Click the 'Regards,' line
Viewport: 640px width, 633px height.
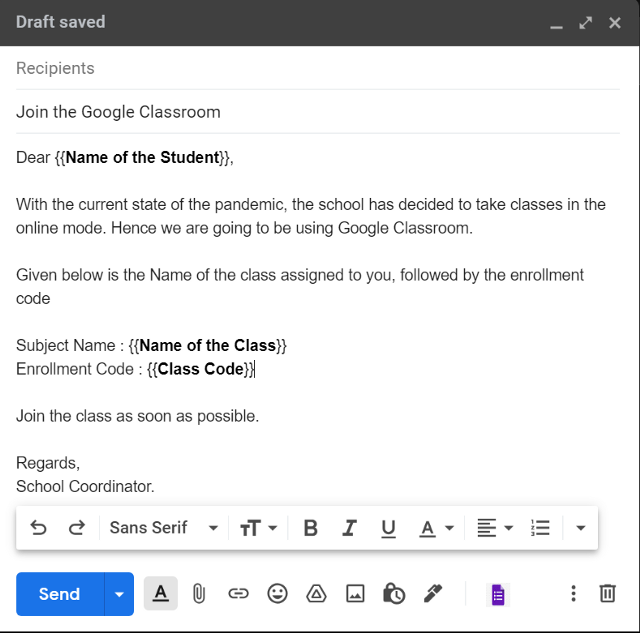48,463
